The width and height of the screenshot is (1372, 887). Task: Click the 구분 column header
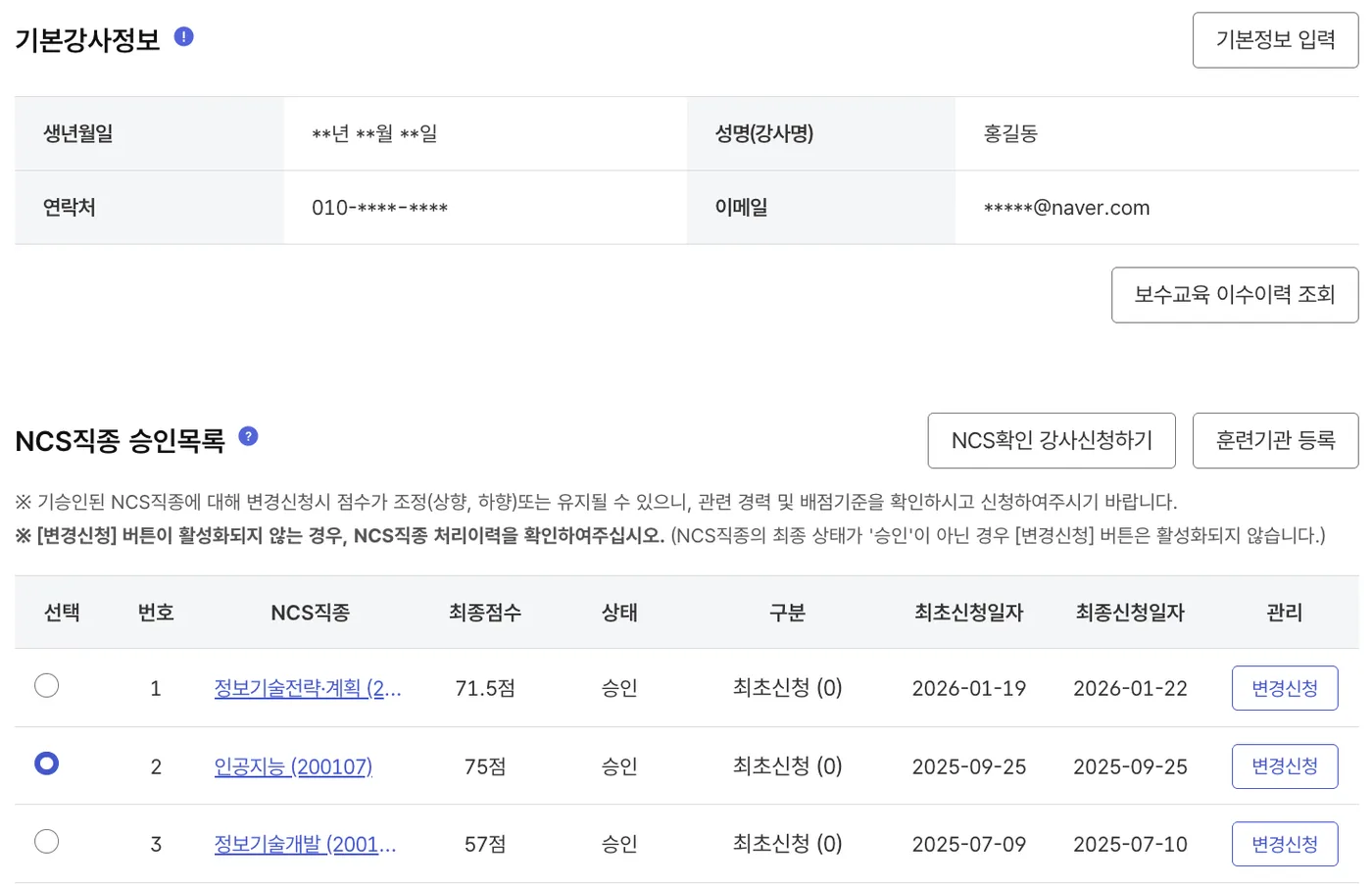(x=787, y=613)
